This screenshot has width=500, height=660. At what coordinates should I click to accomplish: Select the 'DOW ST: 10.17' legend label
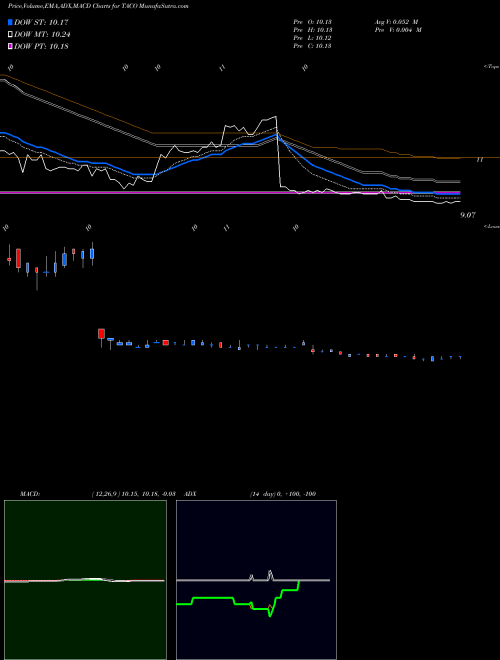coord(41,22)
